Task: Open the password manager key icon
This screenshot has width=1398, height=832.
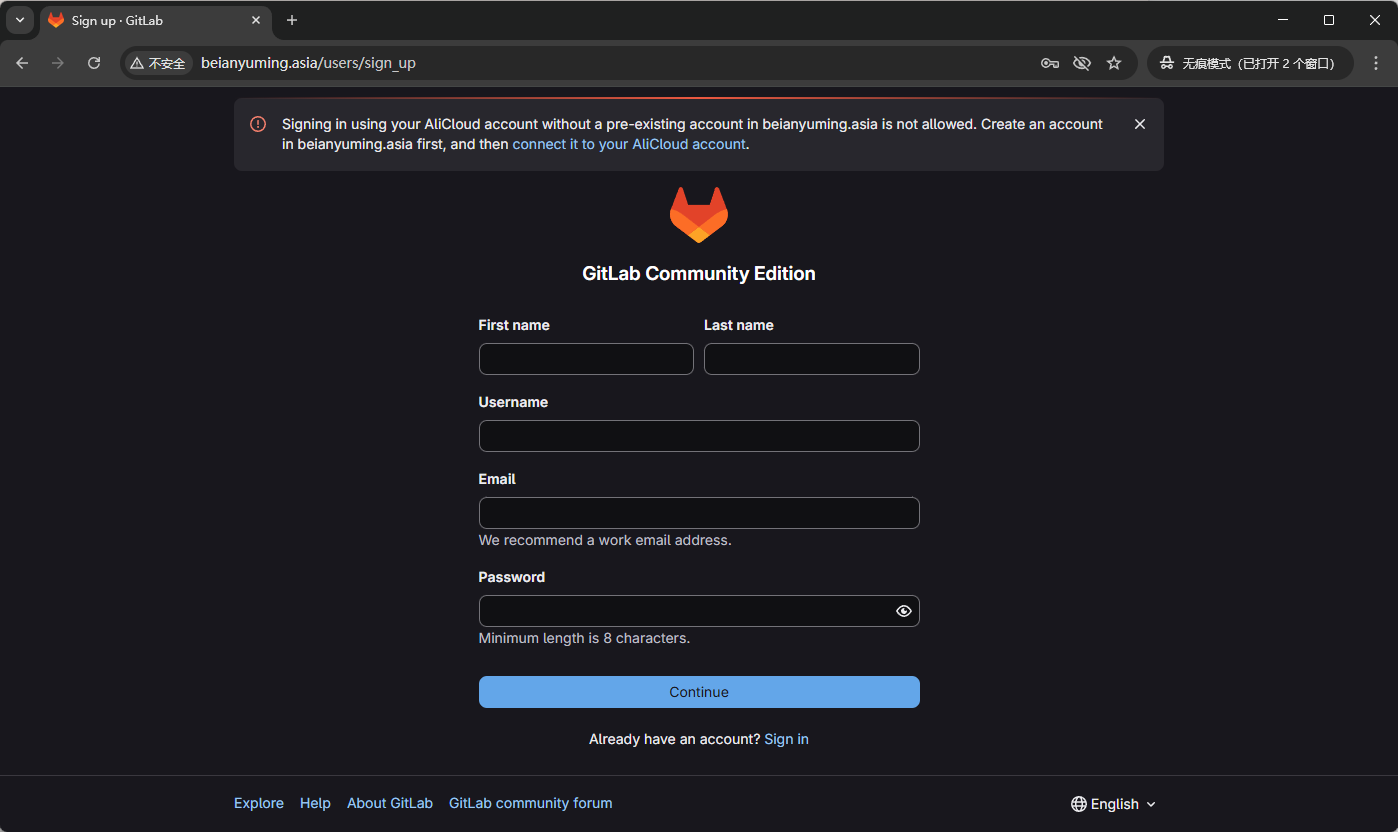Action: click(1049, 63)
